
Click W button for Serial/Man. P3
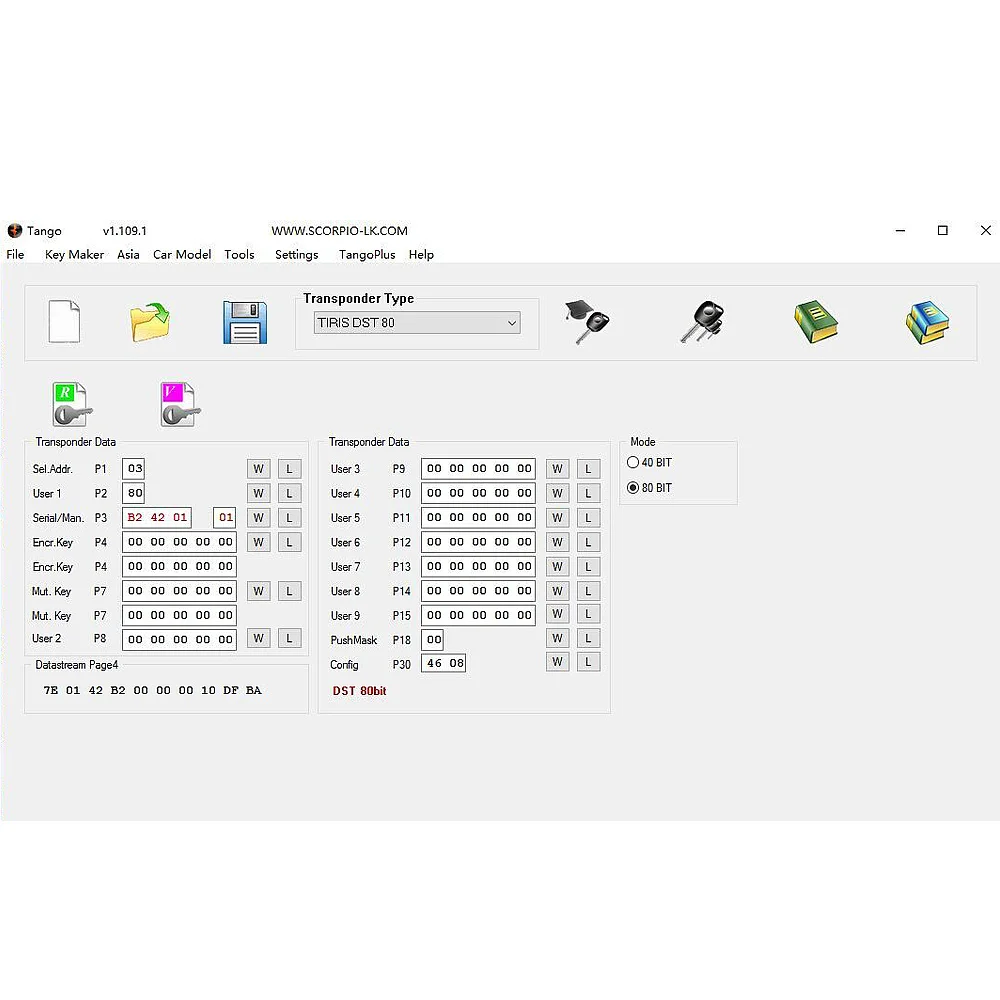click(258, 517)
